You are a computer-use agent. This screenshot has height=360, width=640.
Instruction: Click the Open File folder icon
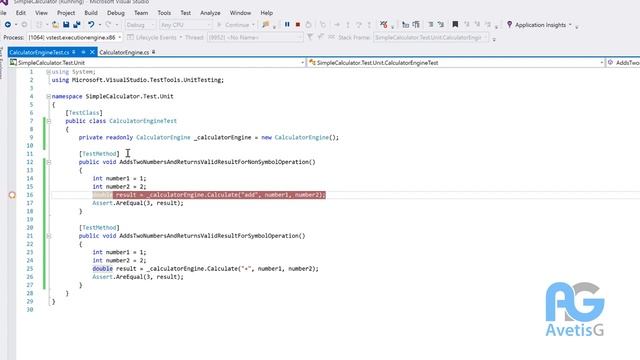(55, 25)
